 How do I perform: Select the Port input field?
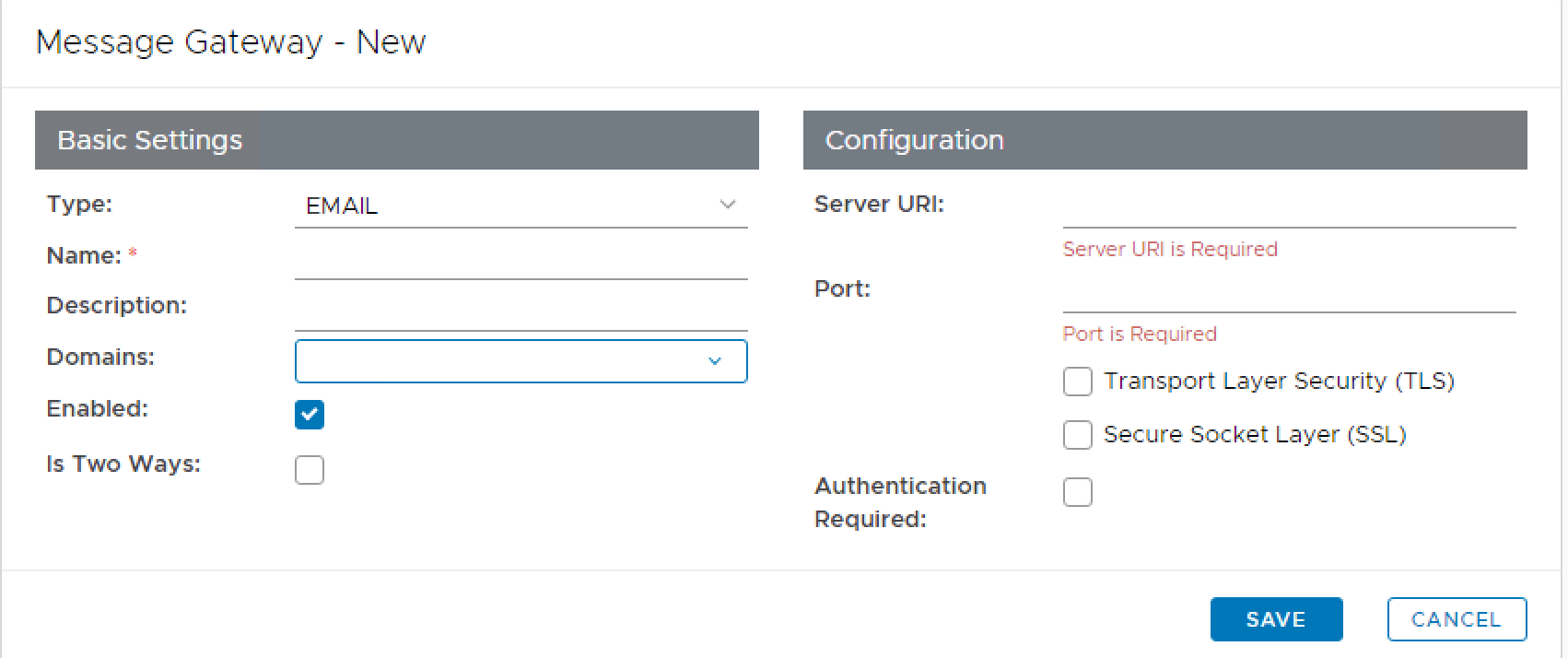[x=1288, y=293]
